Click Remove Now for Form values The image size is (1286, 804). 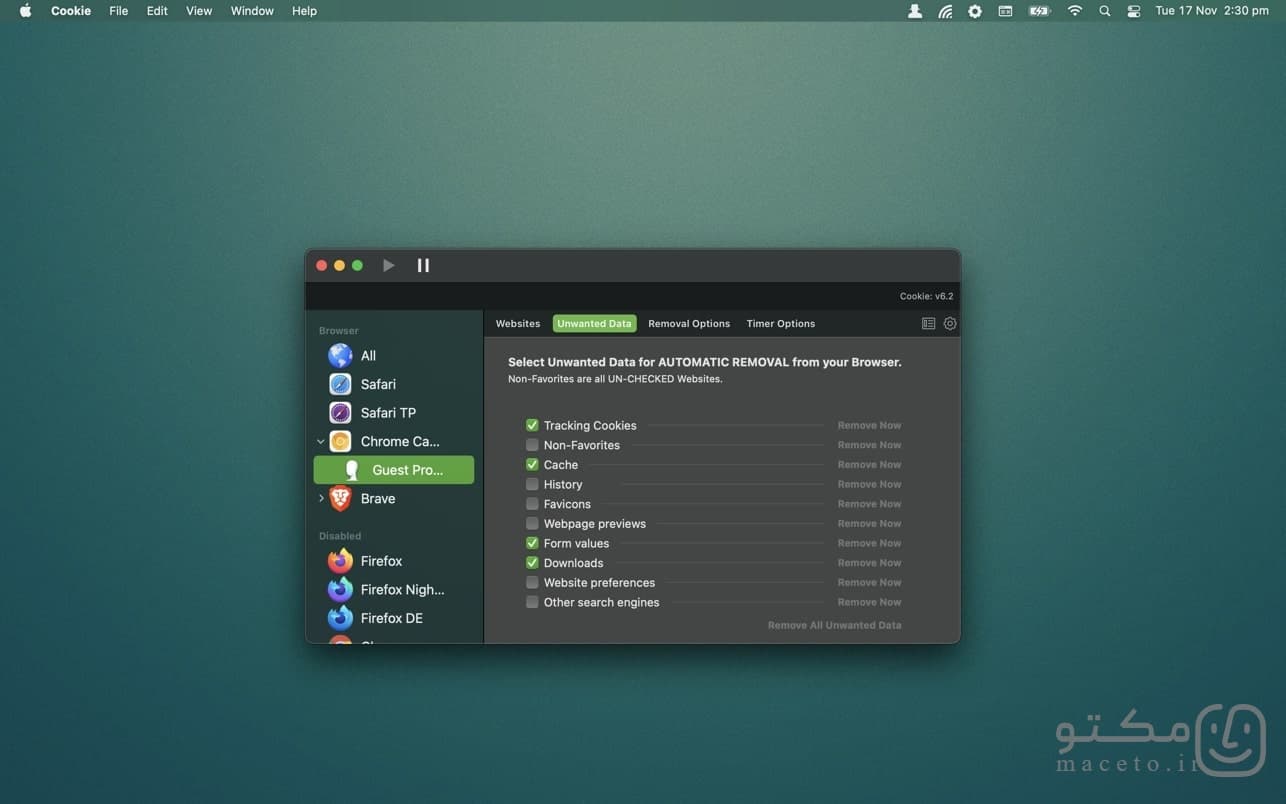pos(869,543)
